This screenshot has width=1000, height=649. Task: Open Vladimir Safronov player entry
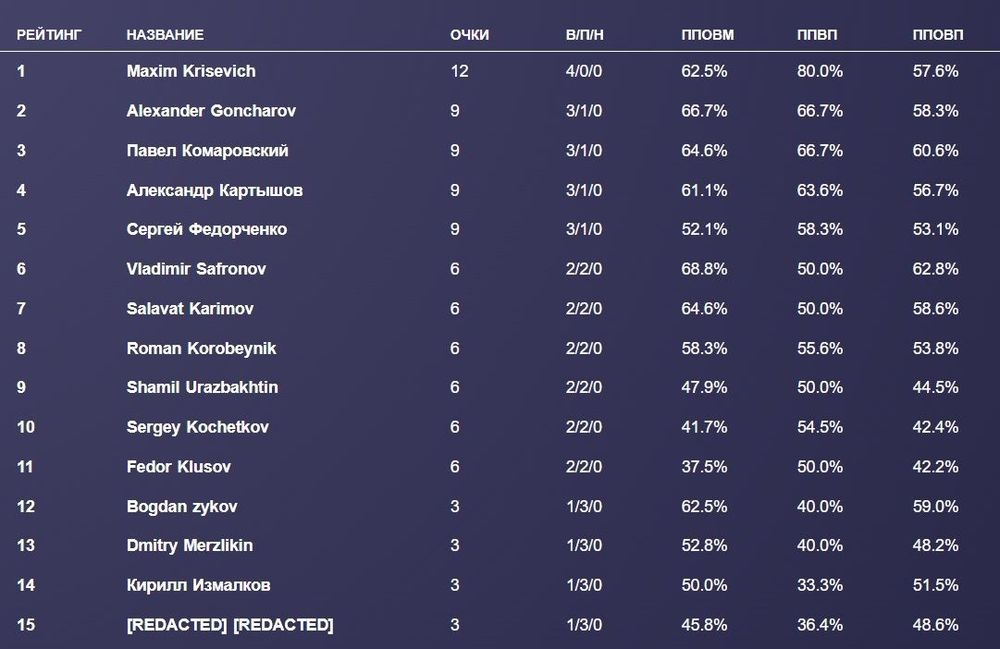(x=196, y=269)
